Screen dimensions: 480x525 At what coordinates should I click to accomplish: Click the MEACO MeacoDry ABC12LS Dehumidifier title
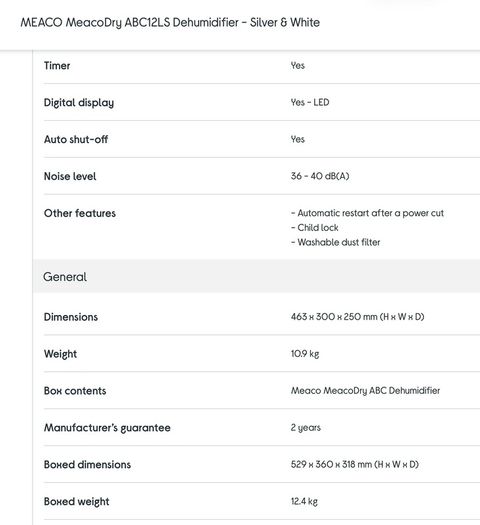point(170,23)
